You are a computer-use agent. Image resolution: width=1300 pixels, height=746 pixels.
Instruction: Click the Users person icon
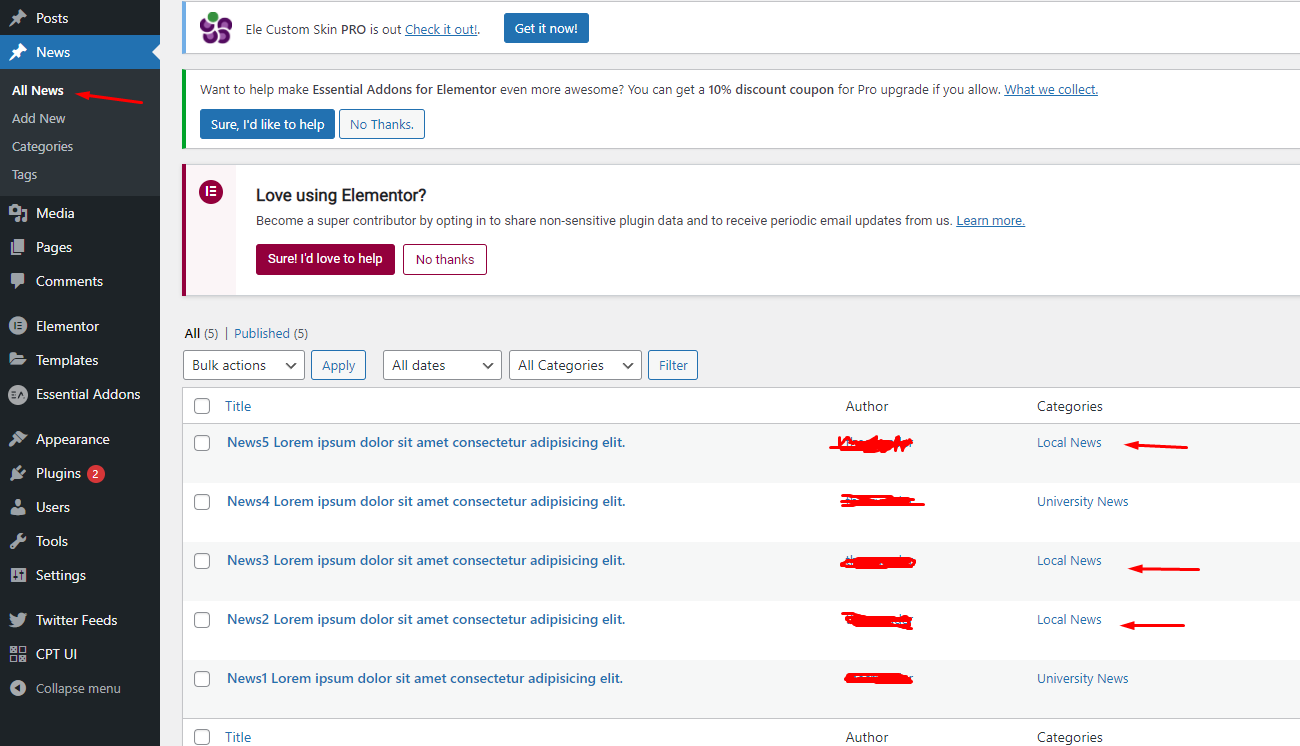[18, 507]
